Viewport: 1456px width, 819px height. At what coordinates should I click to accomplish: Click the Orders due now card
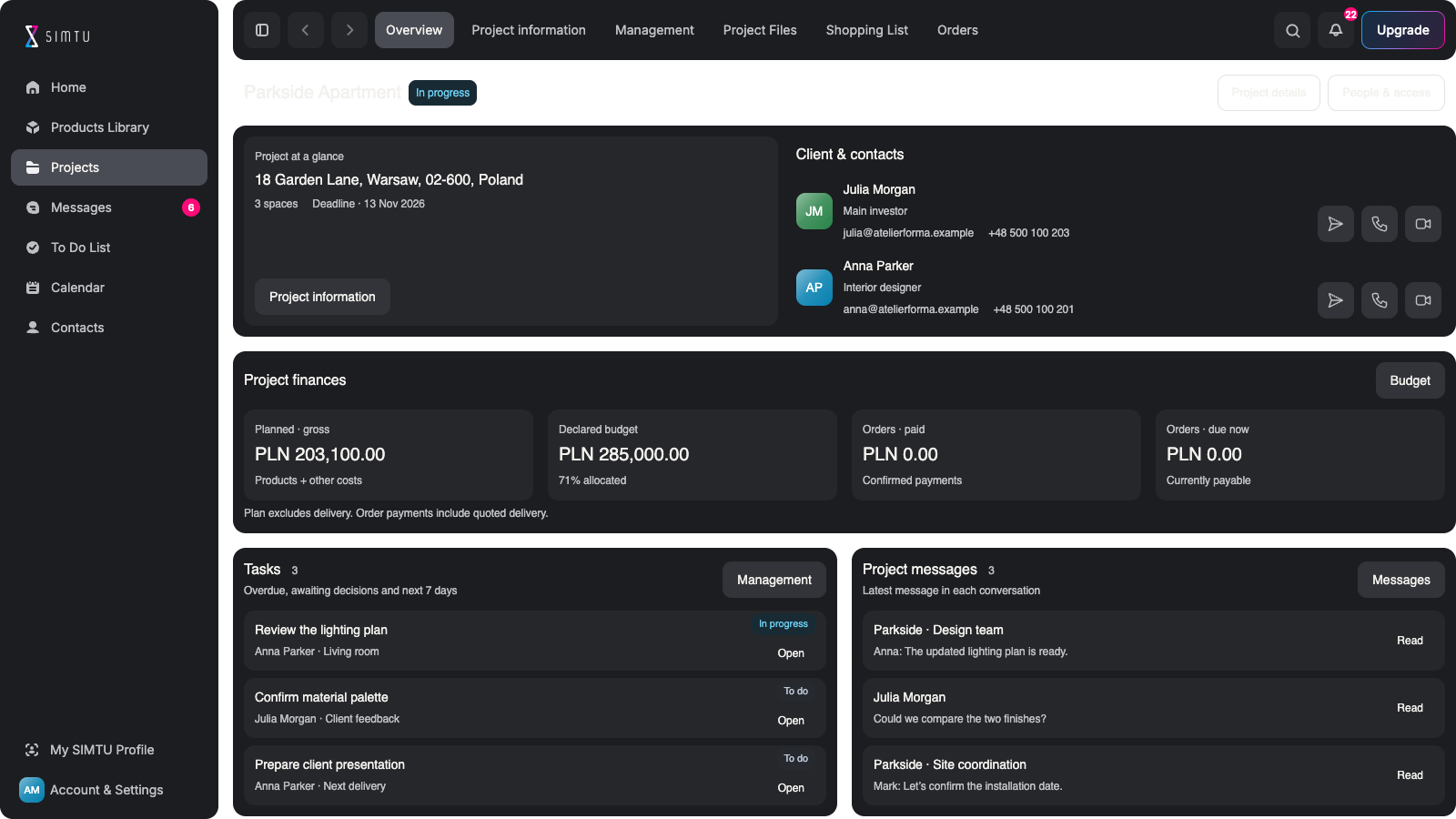point(1300,455)
